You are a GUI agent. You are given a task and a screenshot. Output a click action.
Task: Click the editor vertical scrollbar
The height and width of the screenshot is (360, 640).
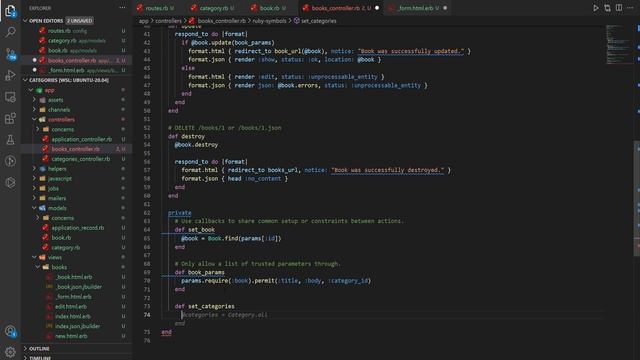point(636,199)
